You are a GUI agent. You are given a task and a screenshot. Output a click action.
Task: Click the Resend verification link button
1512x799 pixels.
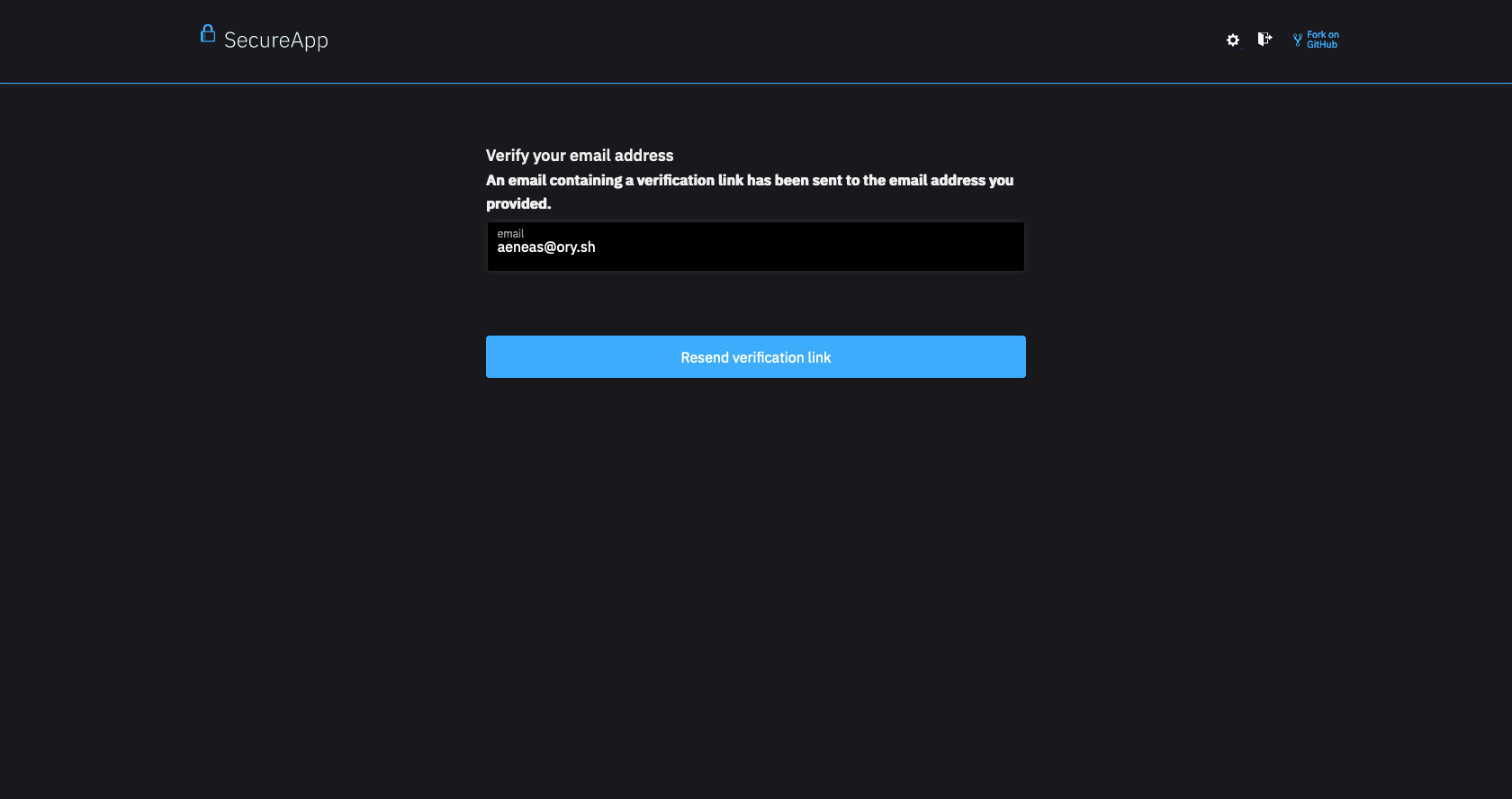click(756, 357)
